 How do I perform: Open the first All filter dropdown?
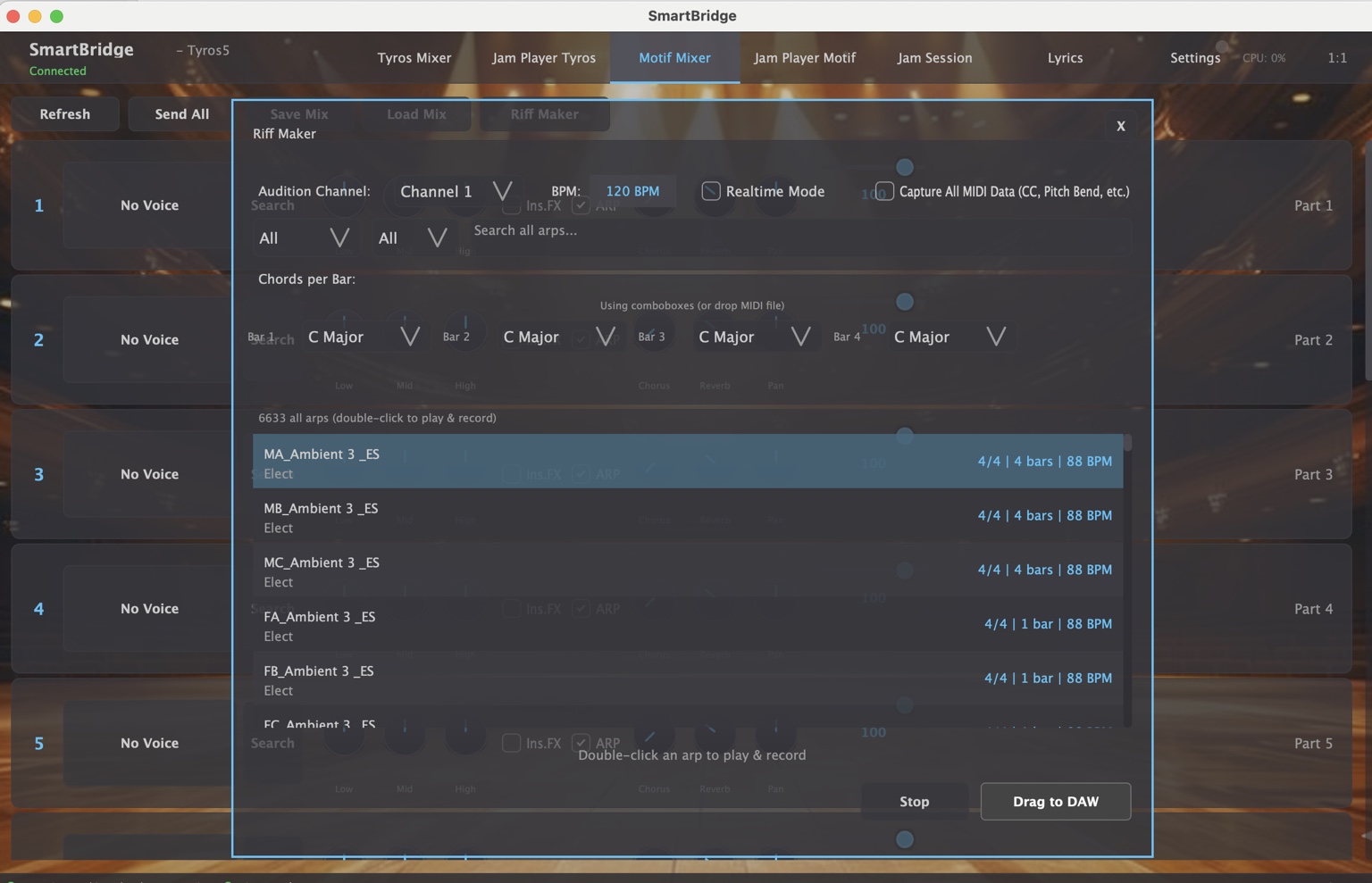point(302,237)
